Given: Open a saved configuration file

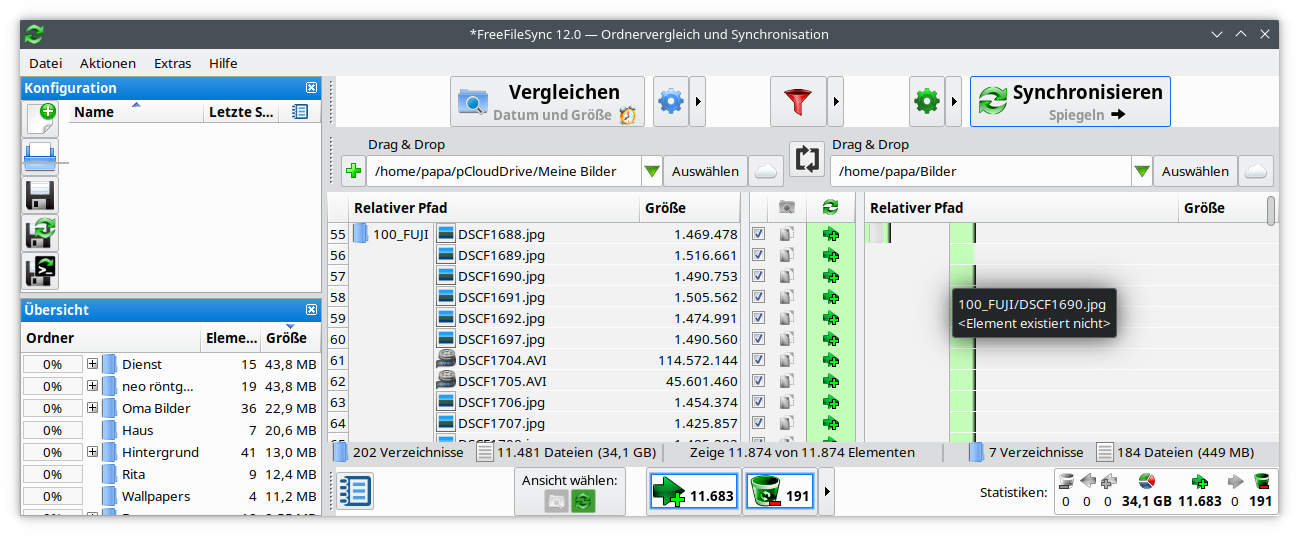Looking at the screenshot, I should (x=42, y=157).
